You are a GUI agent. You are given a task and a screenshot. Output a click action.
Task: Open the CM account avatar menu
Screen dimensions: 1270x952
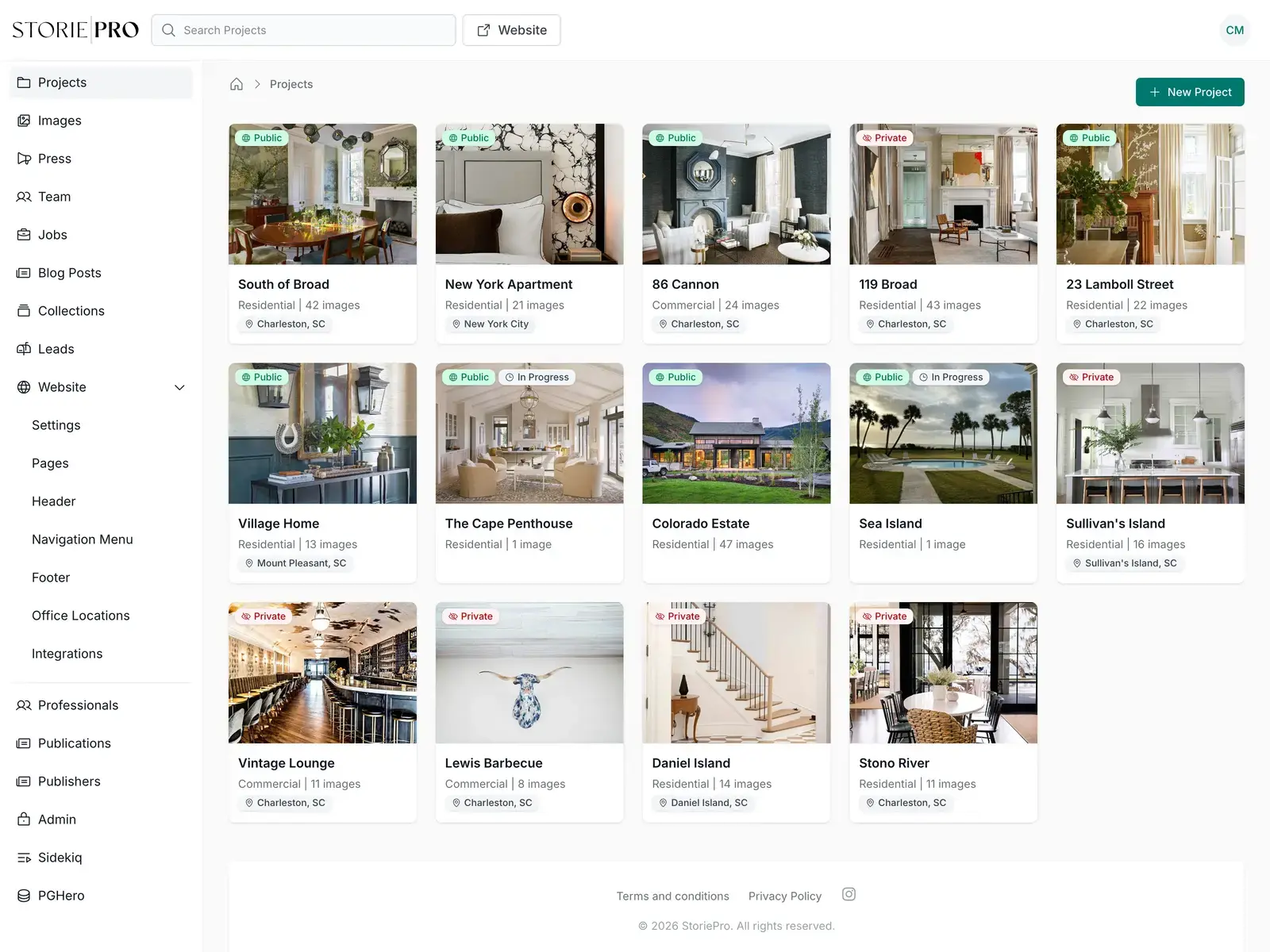tap(1234, 29)
